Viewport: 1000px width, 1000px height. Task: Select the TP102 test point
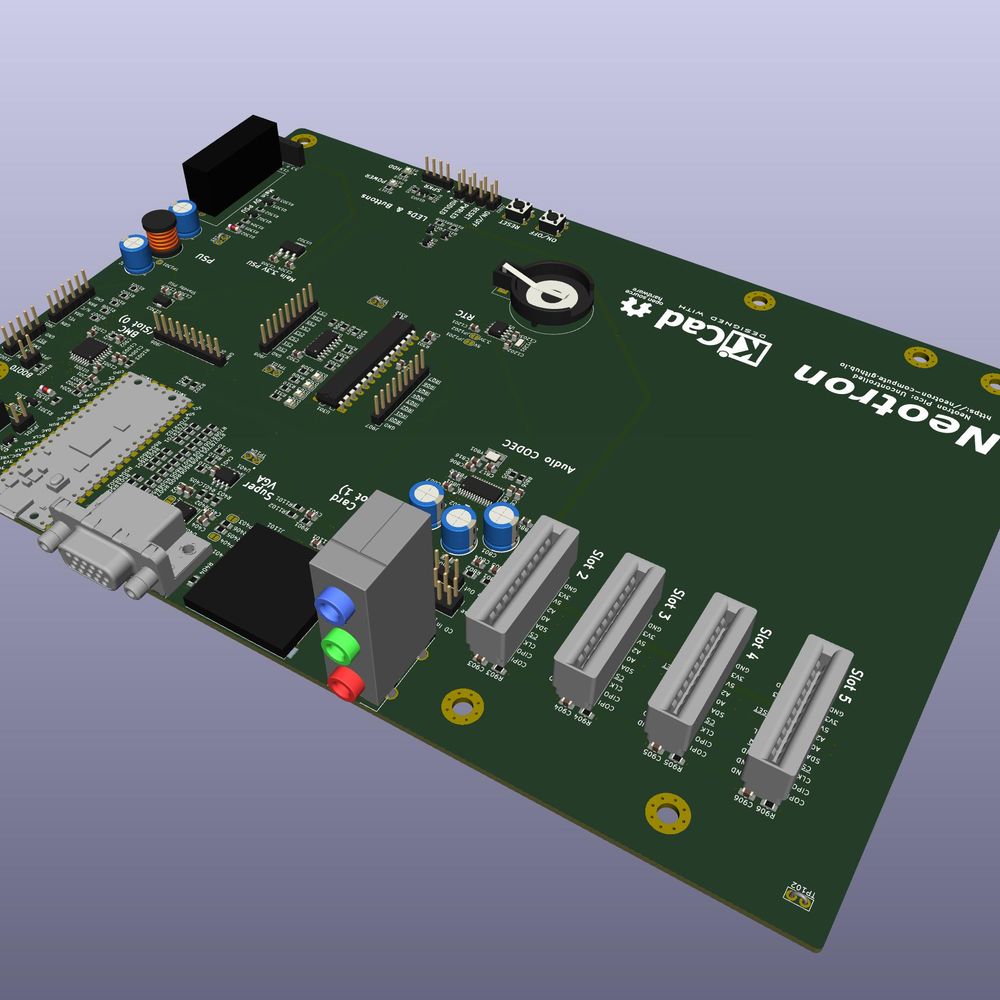[798, 897]
